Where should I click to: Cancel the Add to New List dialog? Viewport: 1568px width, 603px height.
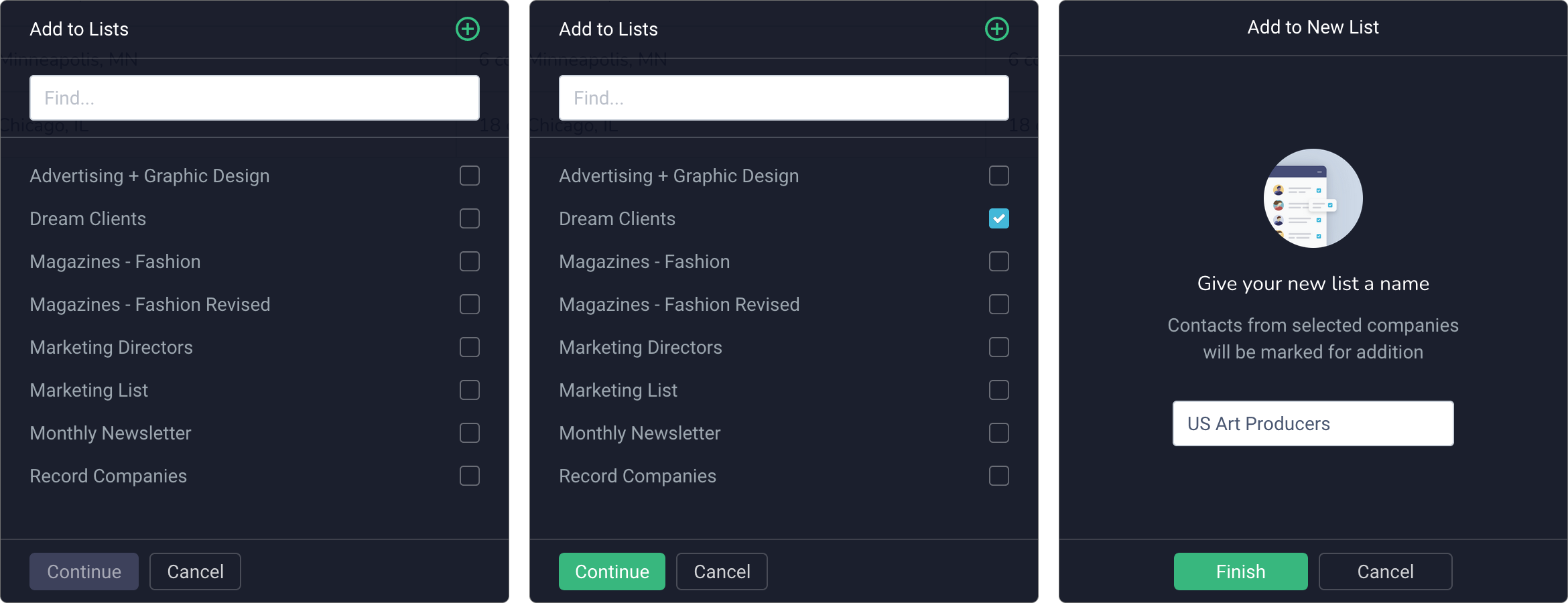(x=1386, y=572)
